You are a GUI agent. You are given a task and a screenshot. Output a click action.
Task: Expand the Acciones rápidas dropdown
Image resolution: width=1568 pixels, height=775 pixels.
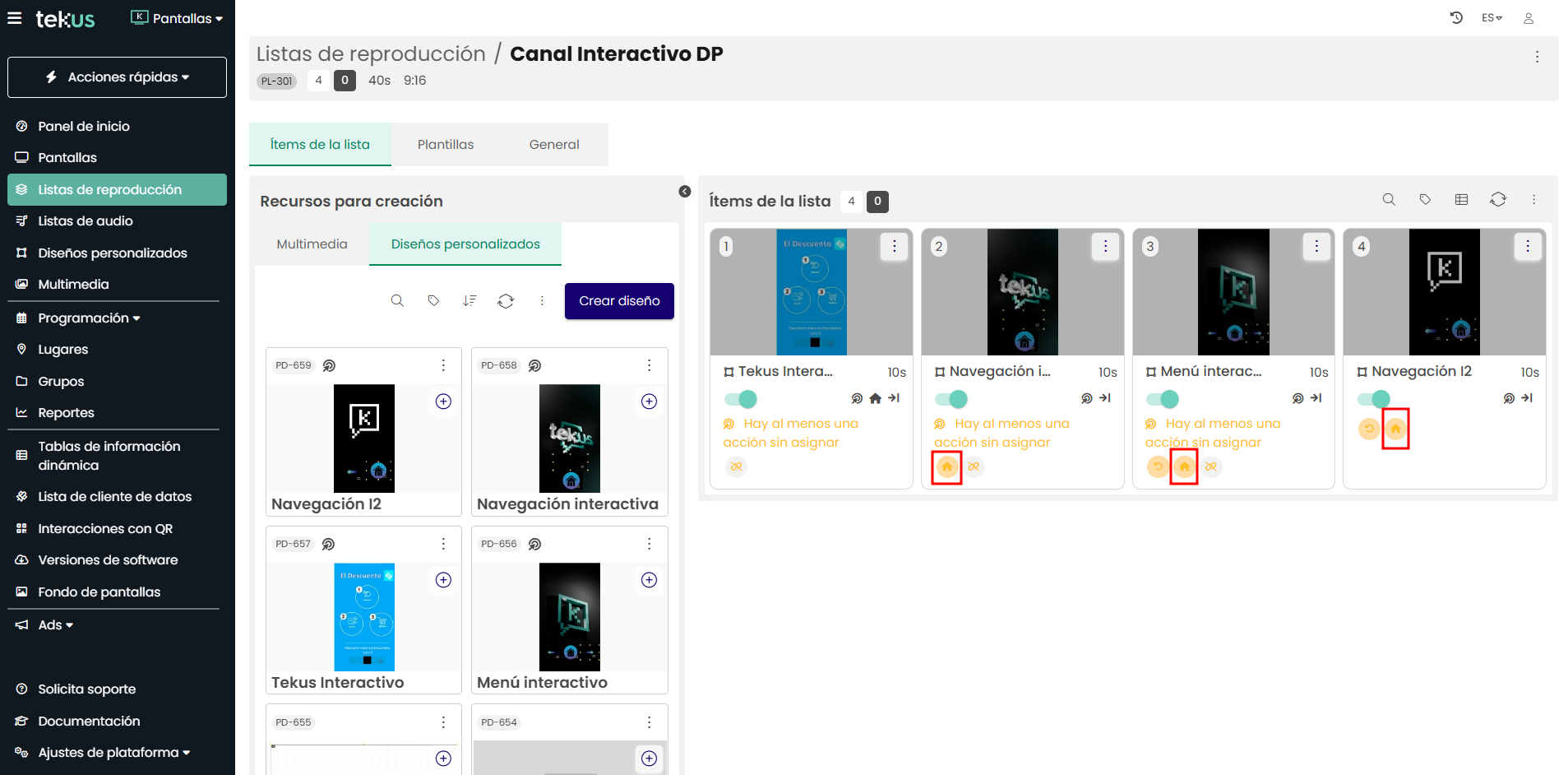pos(117,77)
